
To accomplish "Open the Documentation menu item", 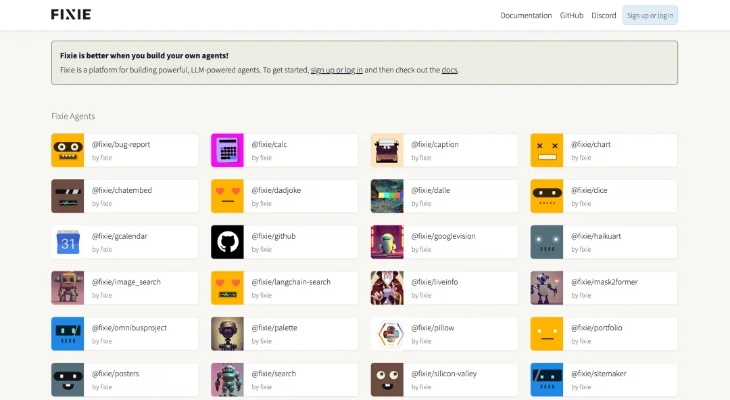I will tap(526, 15).
